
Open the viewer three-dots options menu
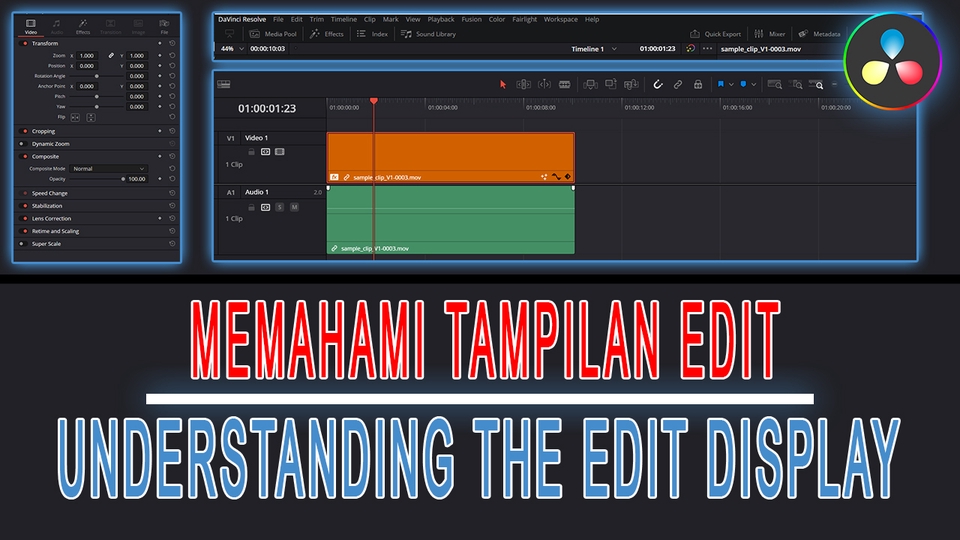(708, 48)
